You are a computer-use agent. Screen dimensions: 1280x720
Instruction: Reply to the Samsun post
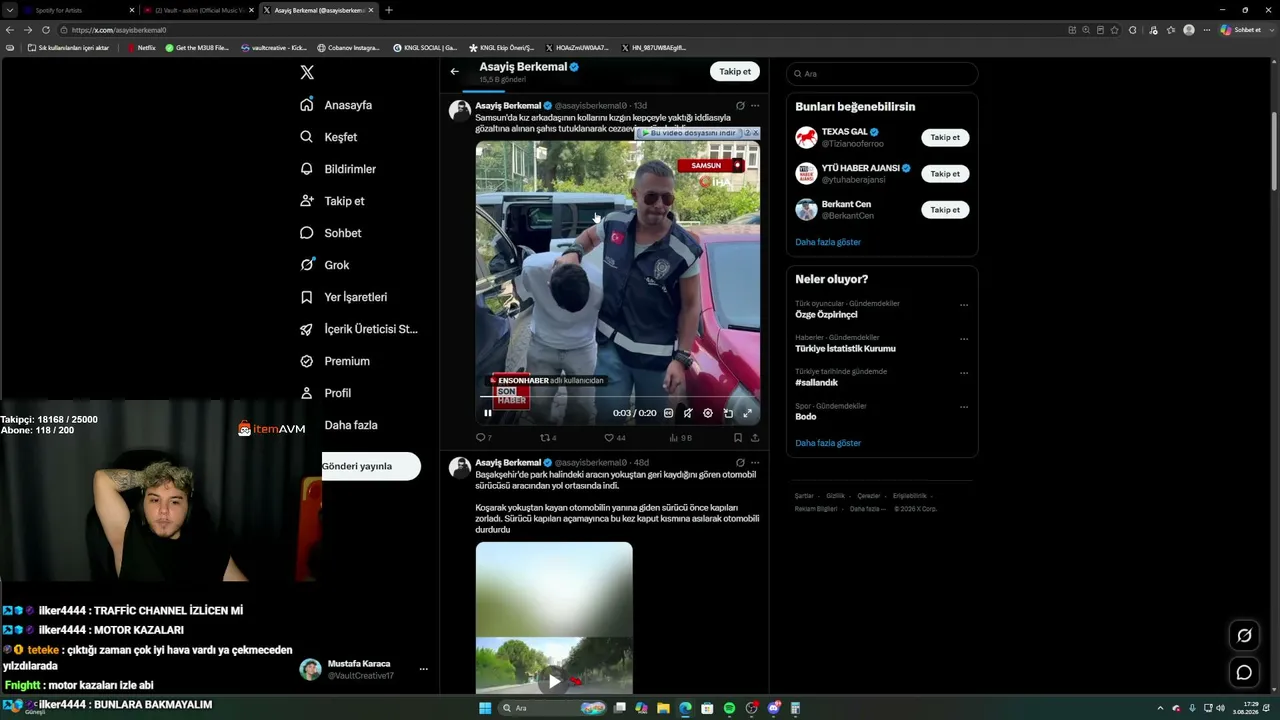pos(483,437)
